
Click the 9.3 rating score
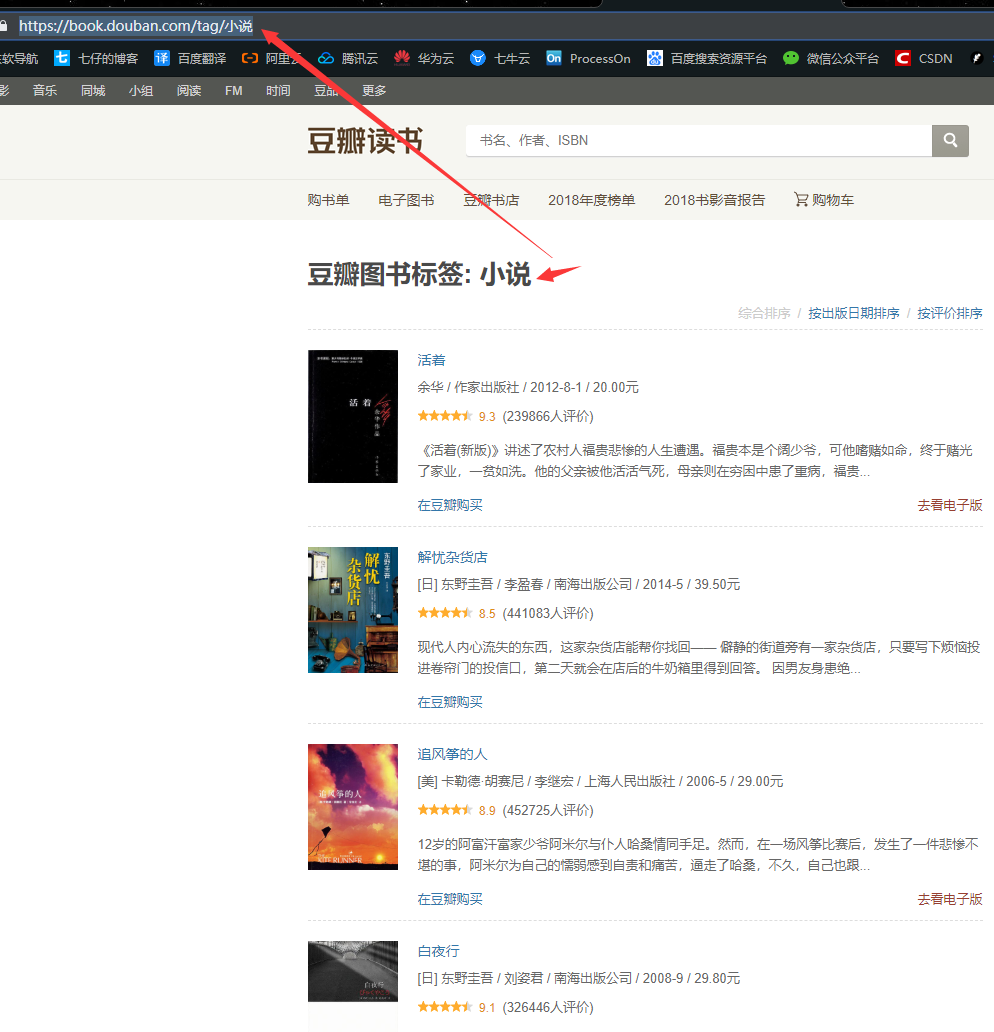[487, 416]
